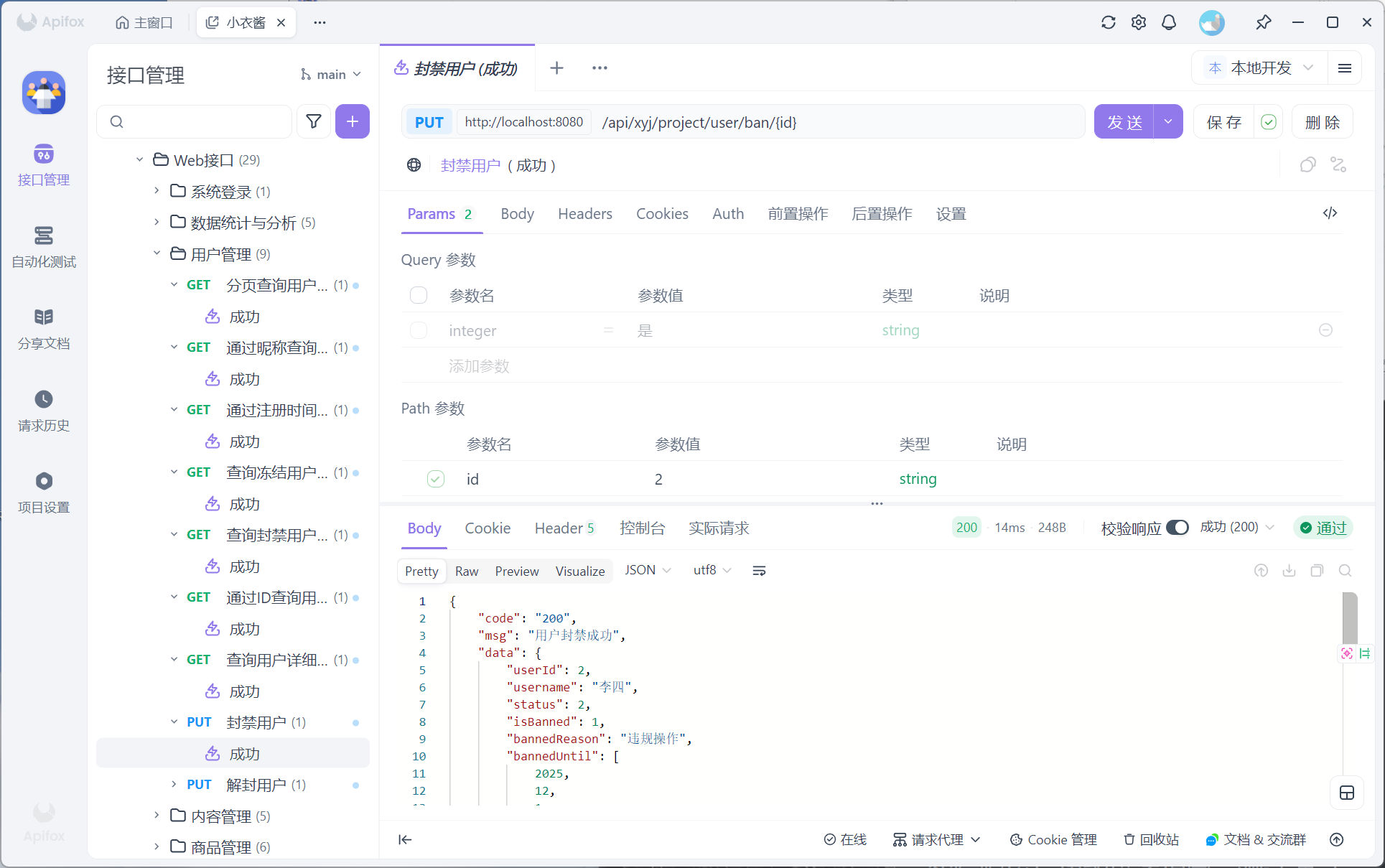Open notifications bell icon

tap(1169, 22)
